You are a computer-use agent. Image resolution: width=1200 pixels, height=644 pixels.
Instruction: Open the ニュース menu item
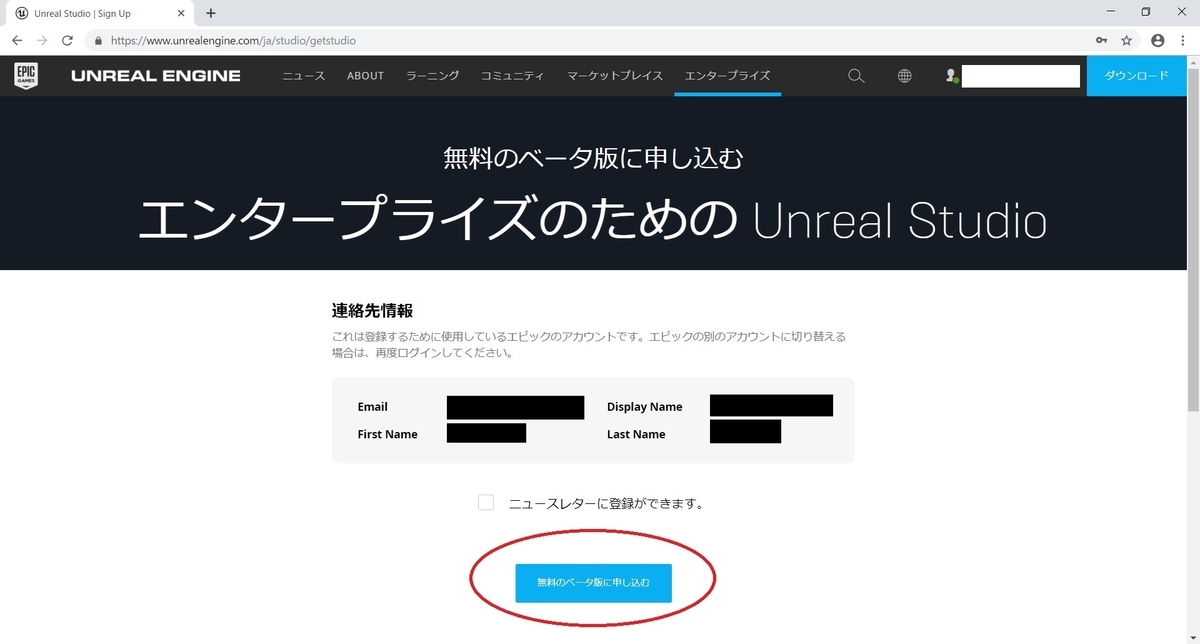303,76
